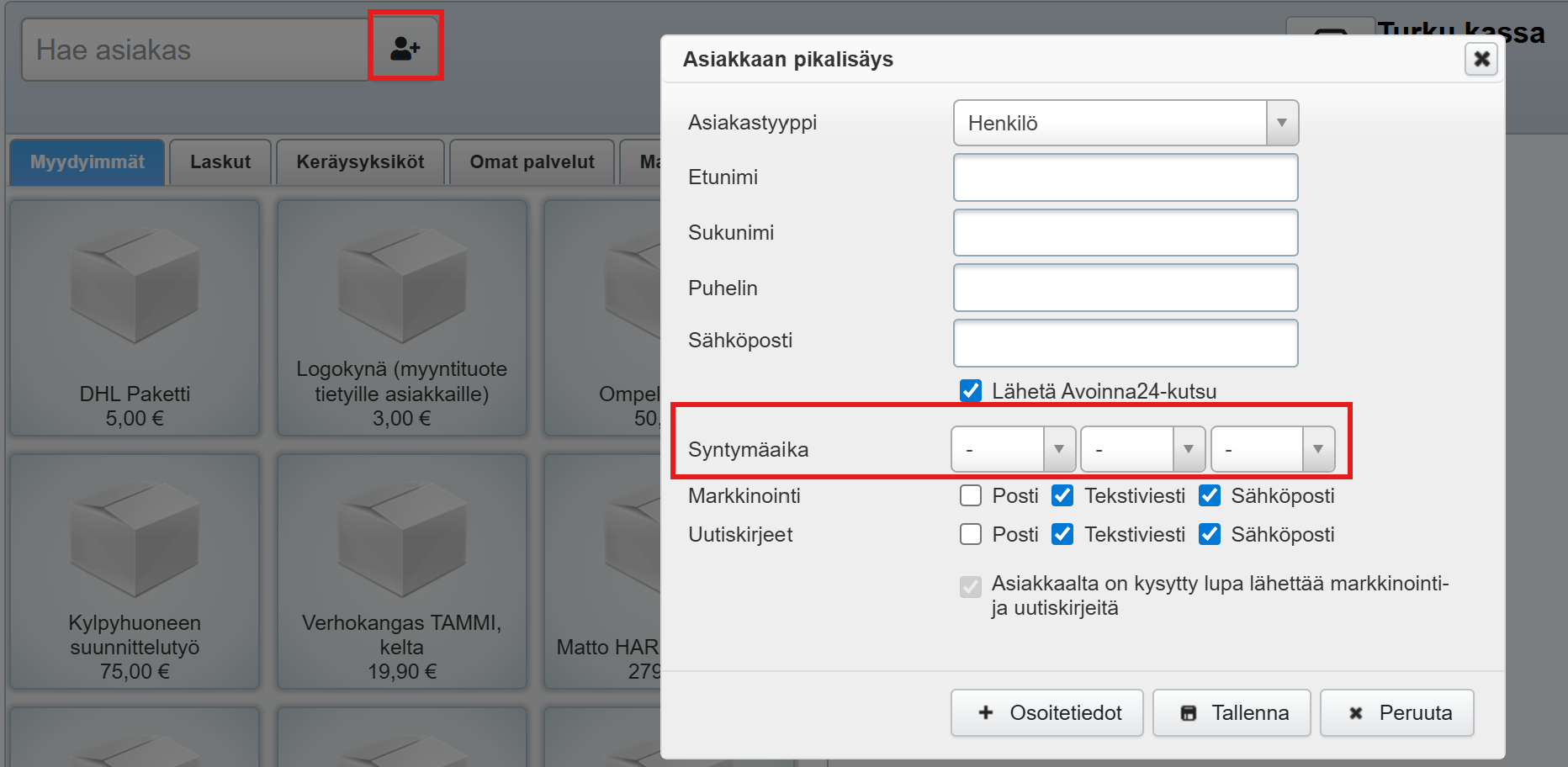The height and width of the screenshot is (767, 1568).
Task: Expand the first Syntymäaika dropdown
Action: pos(1013,449)
